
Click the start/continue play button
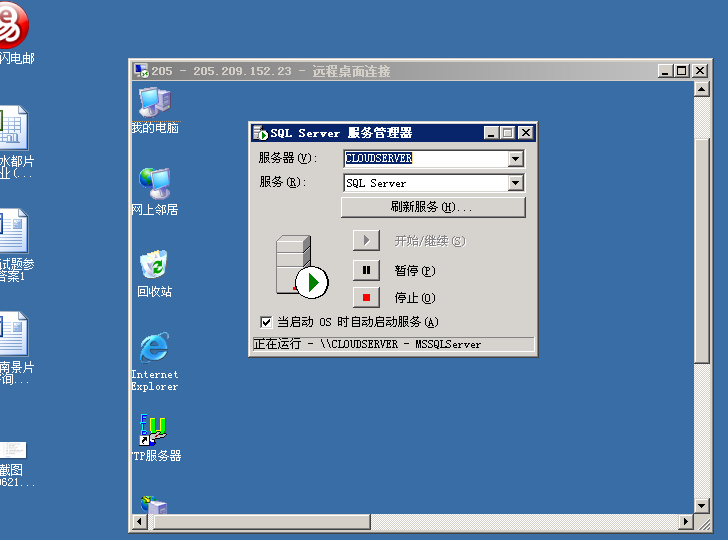(366, 241)
